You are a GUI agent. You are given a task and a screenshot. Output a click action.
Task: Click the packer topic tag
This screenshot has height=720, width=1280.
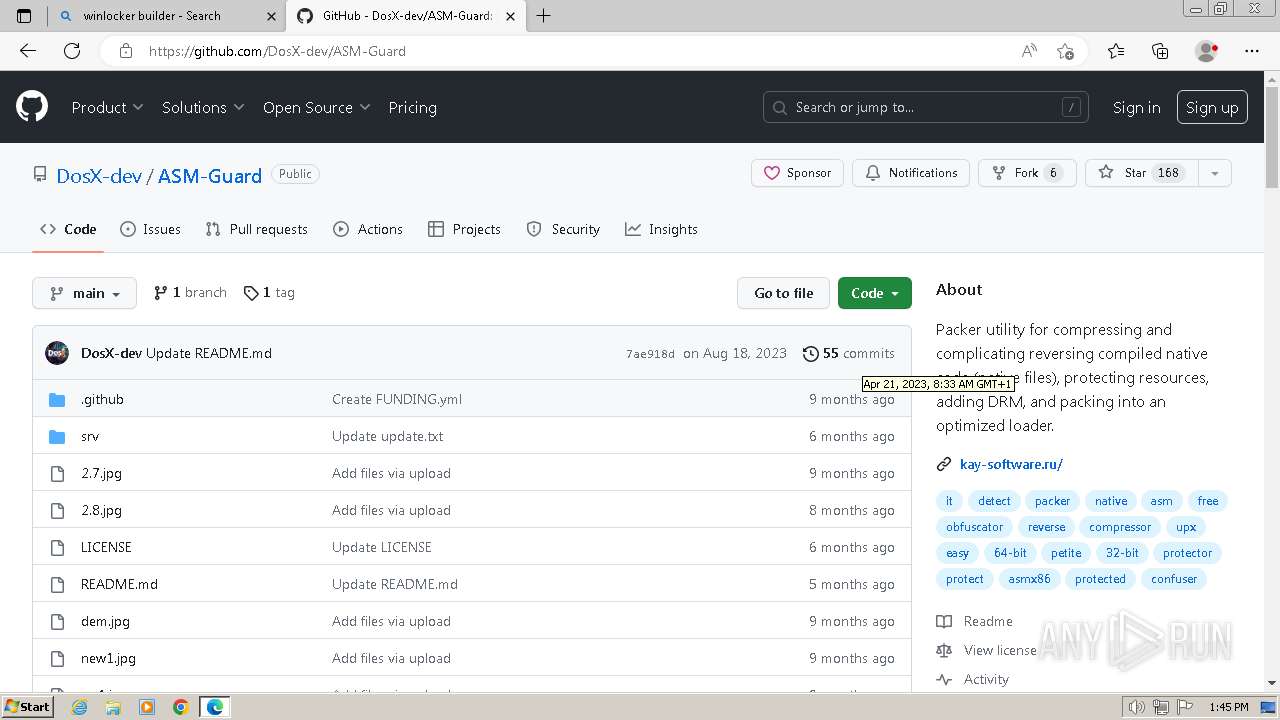(1052, 501)
